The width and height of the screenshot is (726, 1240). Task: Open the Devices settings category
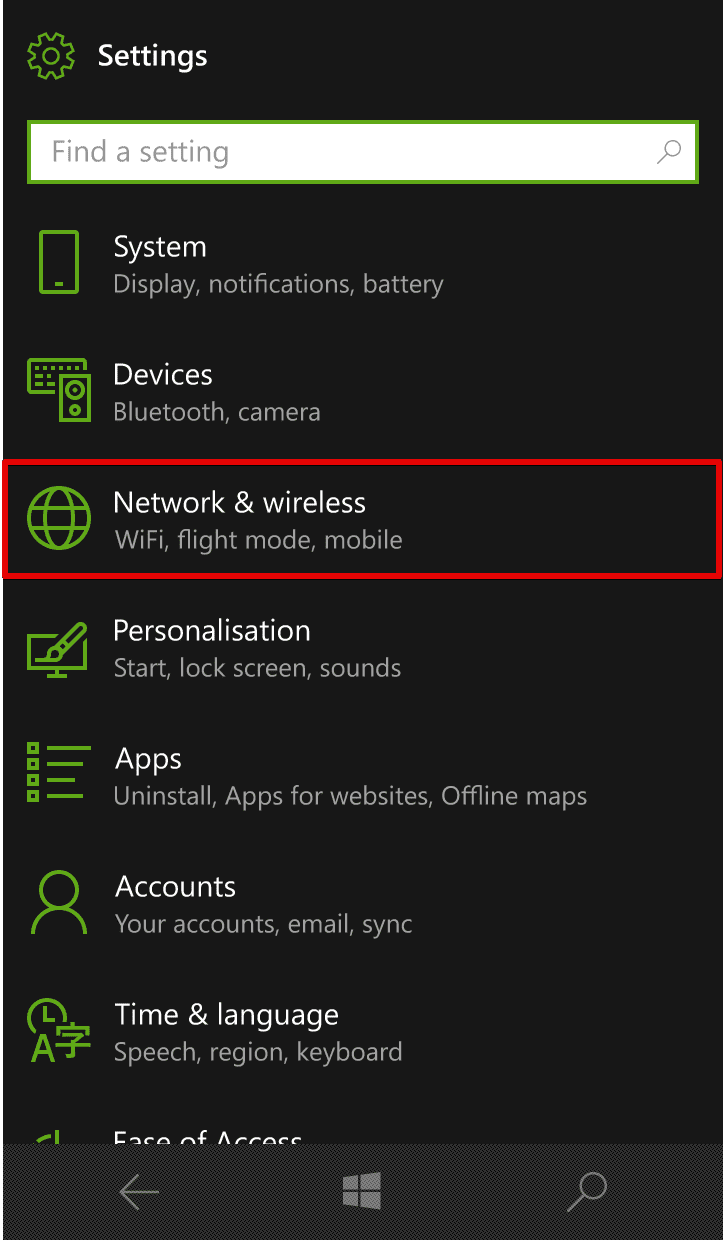(x=363, y=391)
